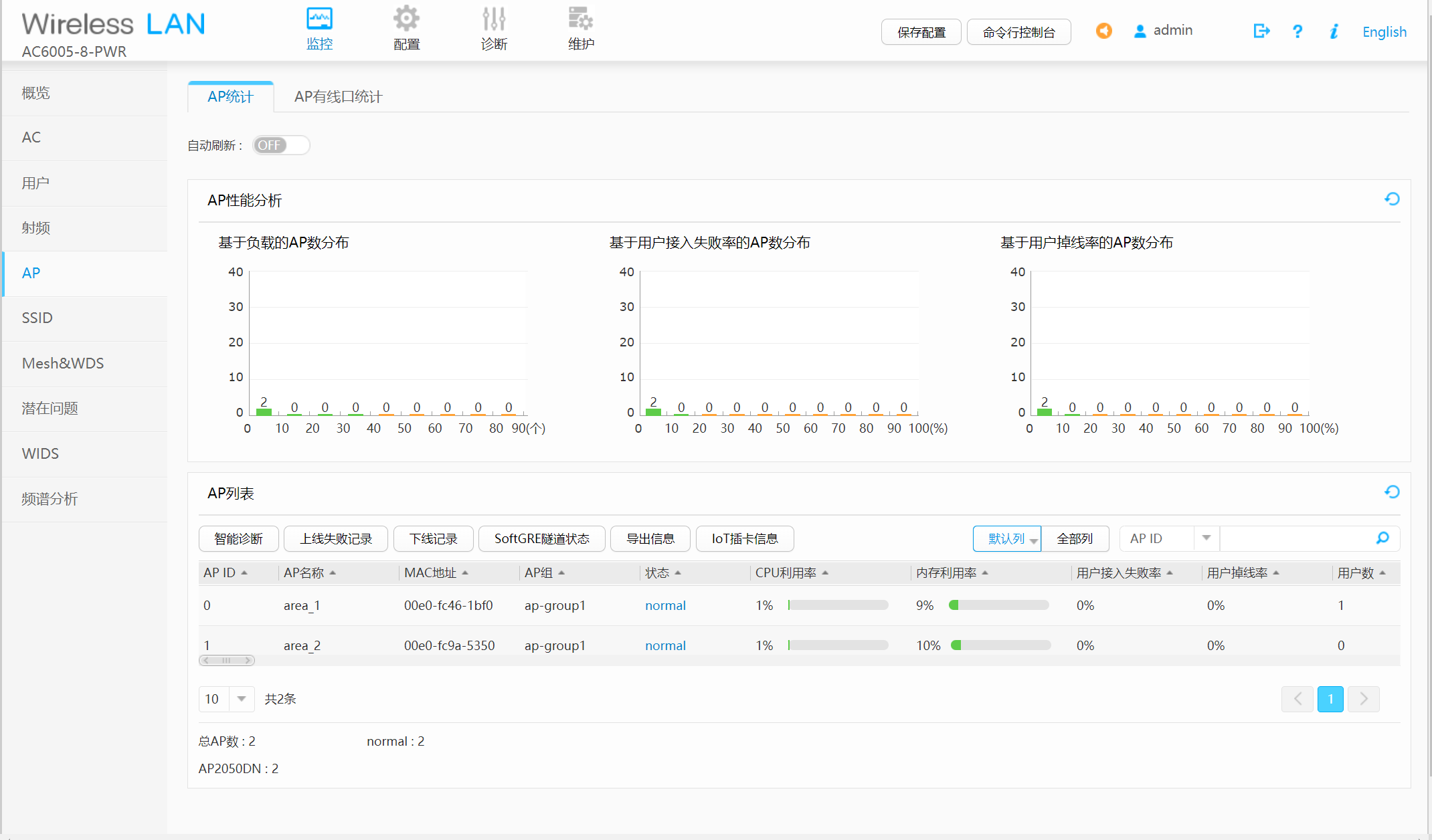This screenshot has height=840, width=1432.
Task: Open 射频 in sidebar
Action: coord(85,228)
